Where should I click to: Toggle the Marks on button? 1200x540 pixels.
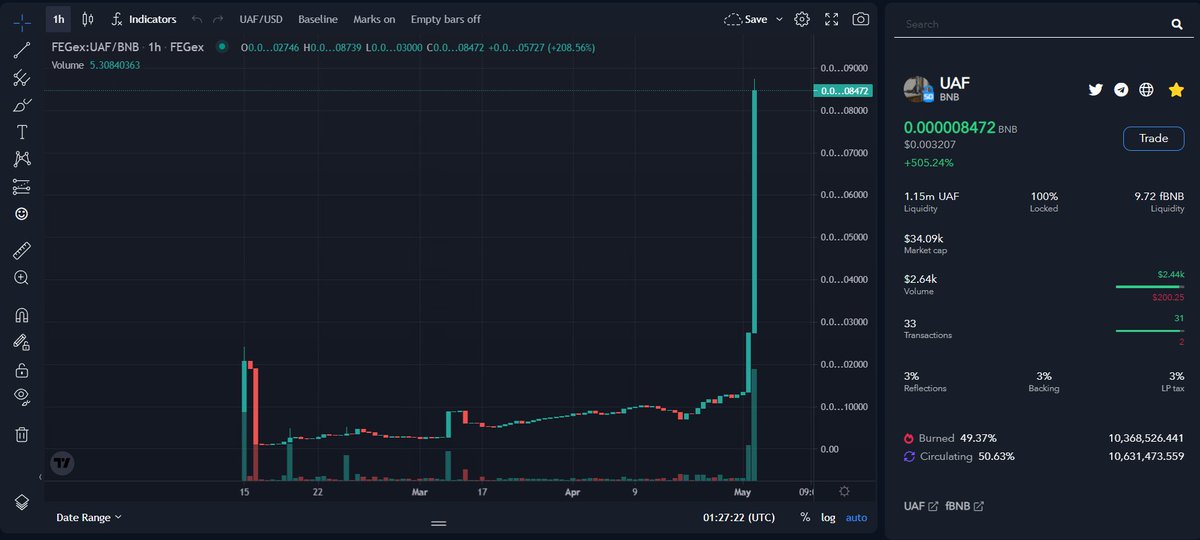374,19
